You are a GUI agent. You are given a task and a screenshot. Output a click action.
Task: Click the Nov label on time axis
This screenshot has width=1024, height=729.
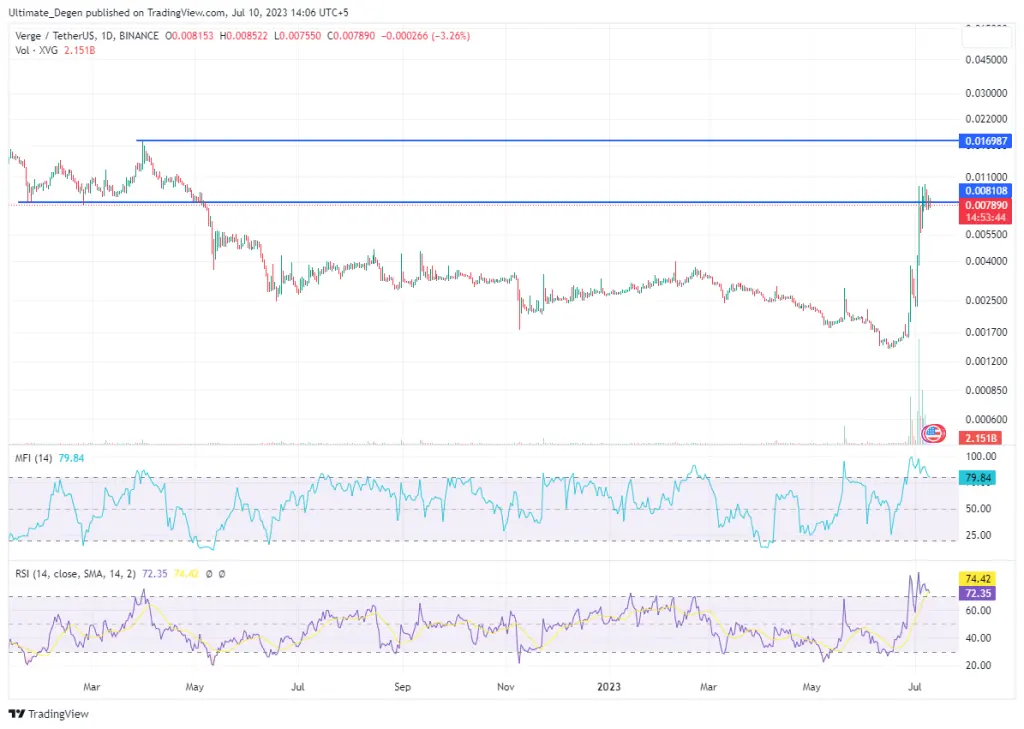tap(505, 687)
